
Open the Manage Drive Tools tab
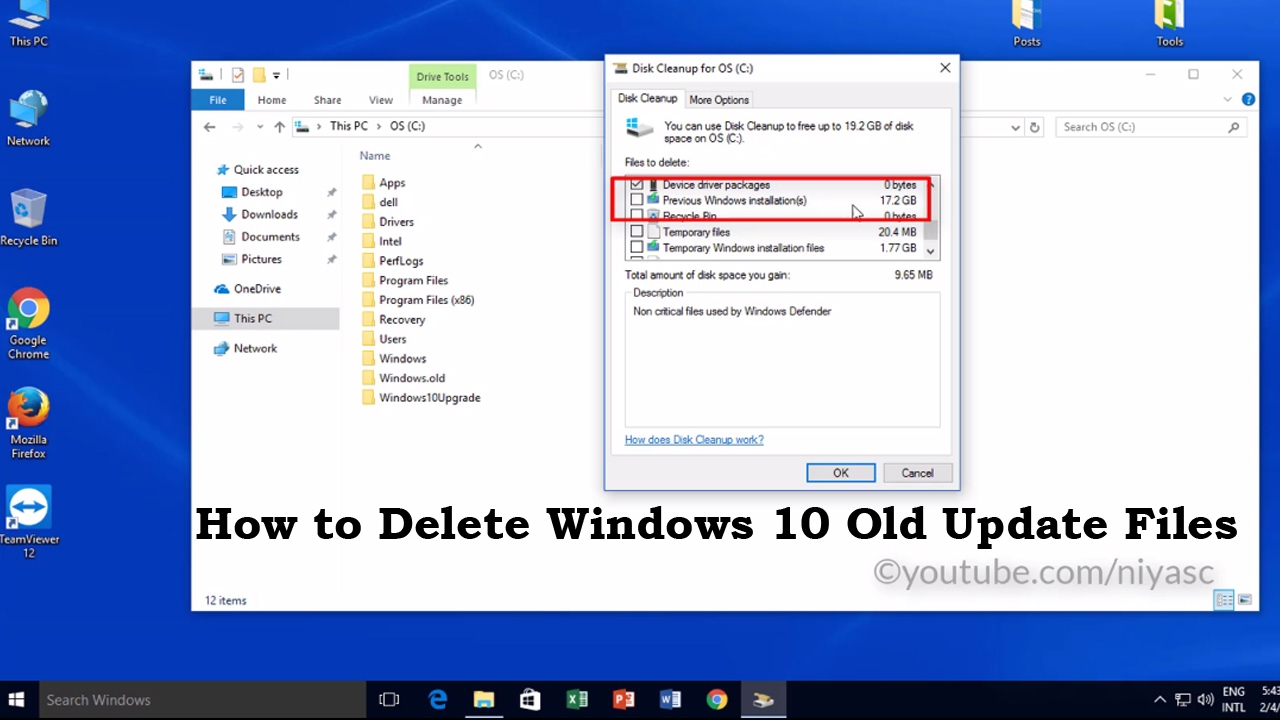pos(442,100)
